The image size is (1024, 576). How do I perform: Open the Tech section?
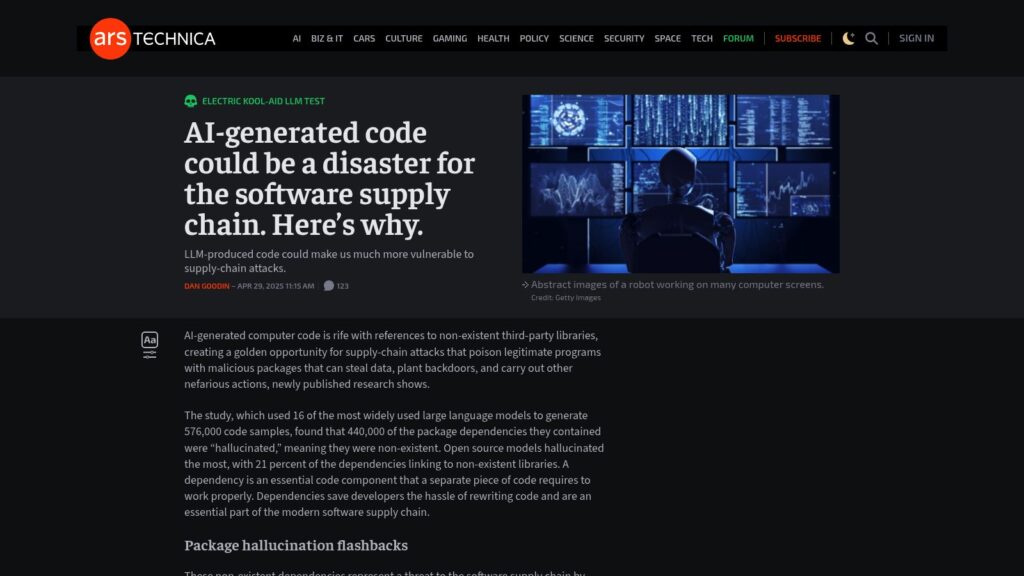[x=702, y=39]
